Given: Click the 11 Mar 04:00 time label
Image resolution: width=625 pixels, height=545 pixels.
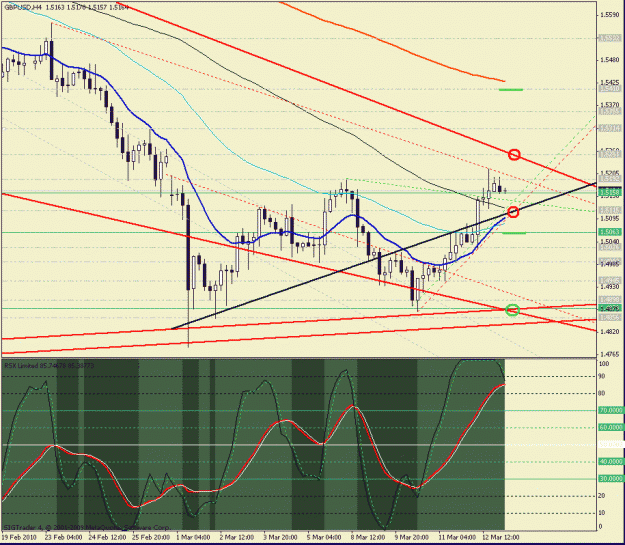Looking at the screenshot, I should coord(457,537).
